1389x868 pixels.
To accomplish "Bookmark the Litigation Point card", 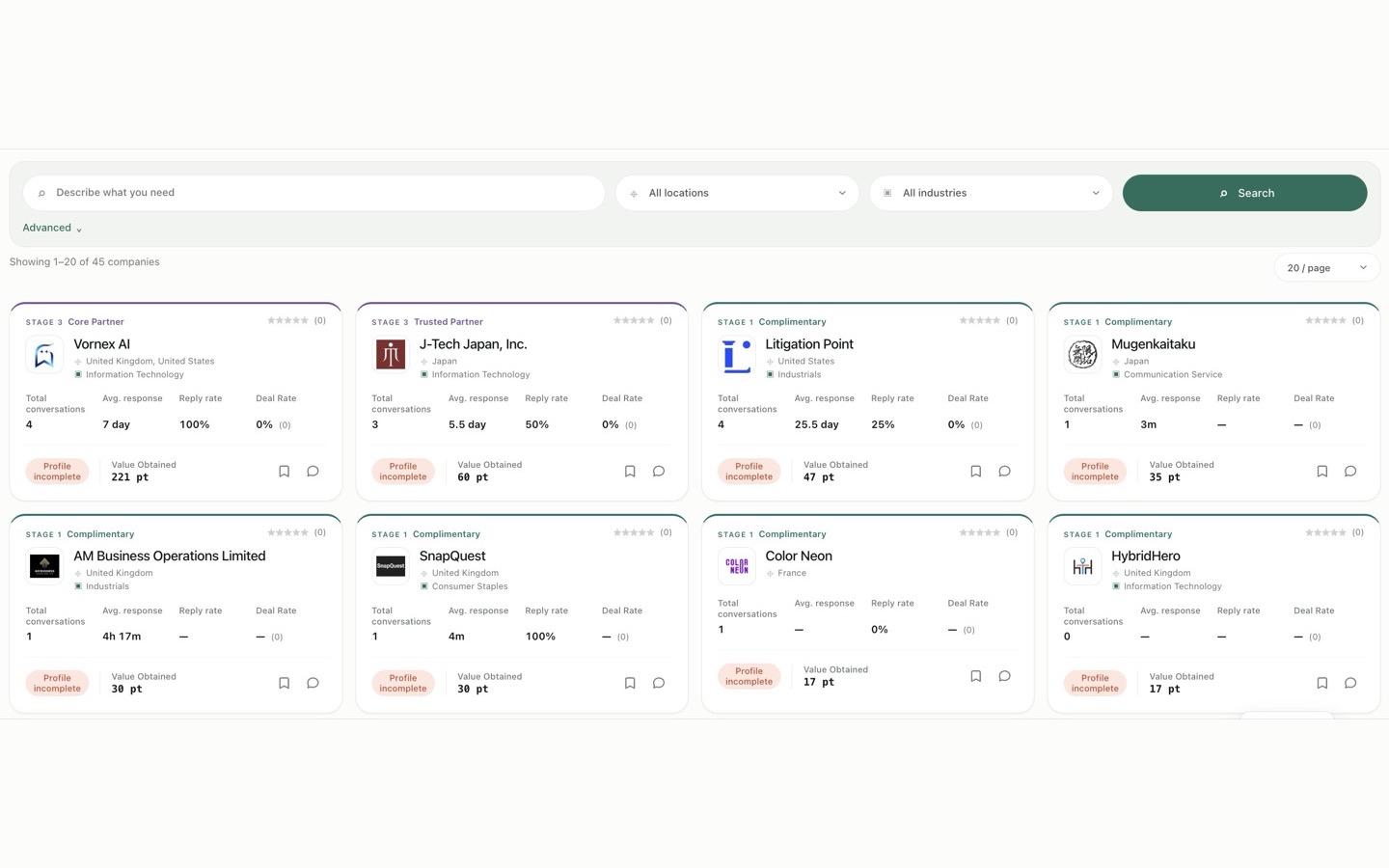I will pyautogui.click(x=975, y=472).
